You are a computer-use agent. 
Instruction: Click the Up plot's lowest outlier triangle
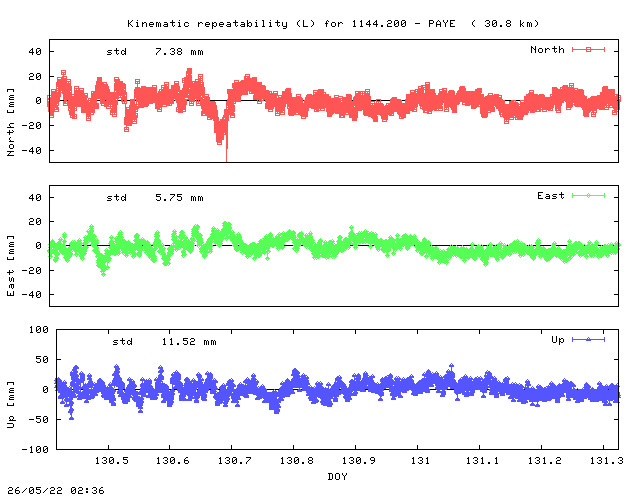point(72,417)
